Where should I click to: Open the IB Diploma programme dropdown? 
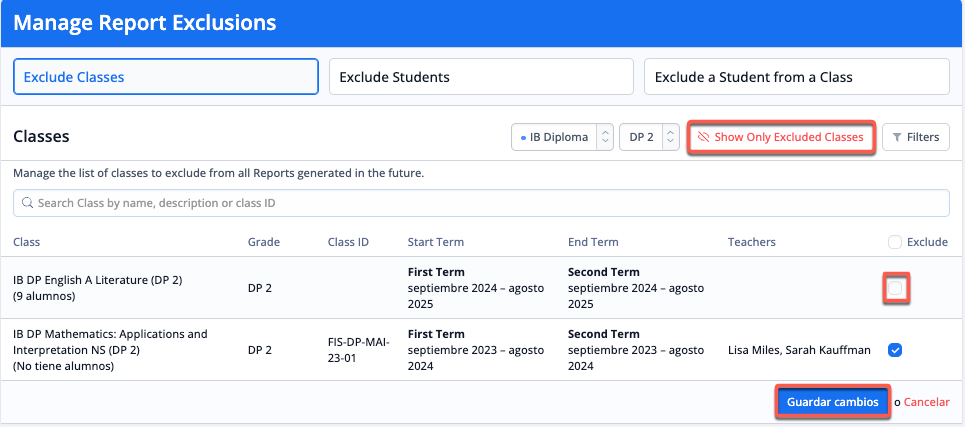coord(562,137)
